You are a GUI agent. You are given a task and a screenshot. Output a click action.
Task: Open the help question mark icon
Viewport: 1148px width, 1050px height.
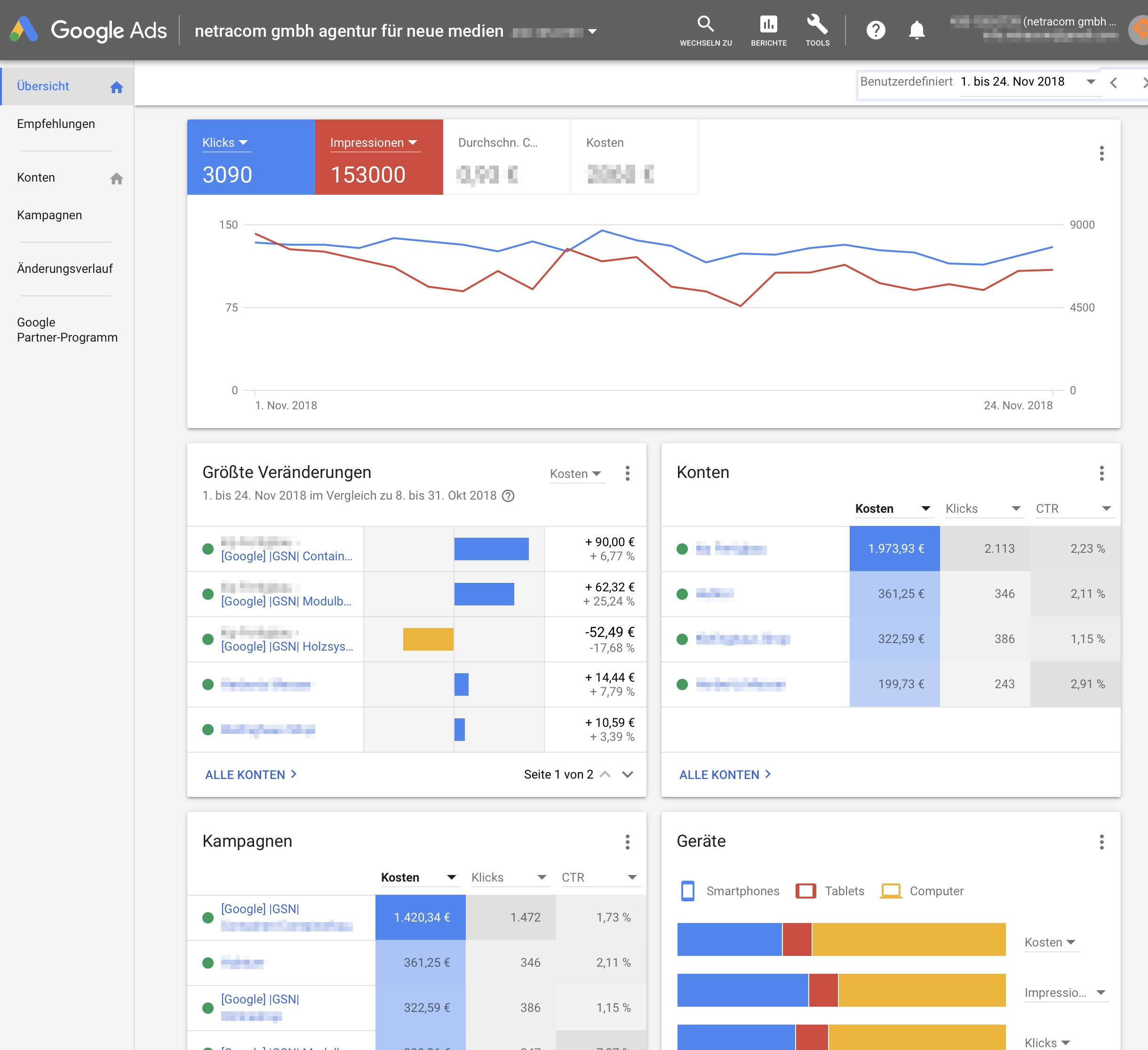[875, 30]
